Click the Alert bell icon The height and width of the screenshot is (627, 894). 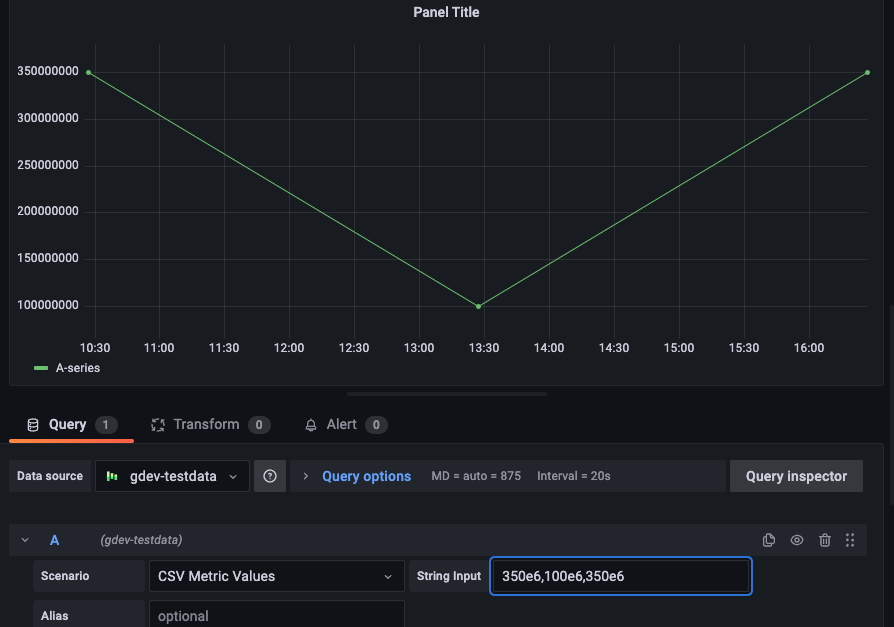pos(311,424)
